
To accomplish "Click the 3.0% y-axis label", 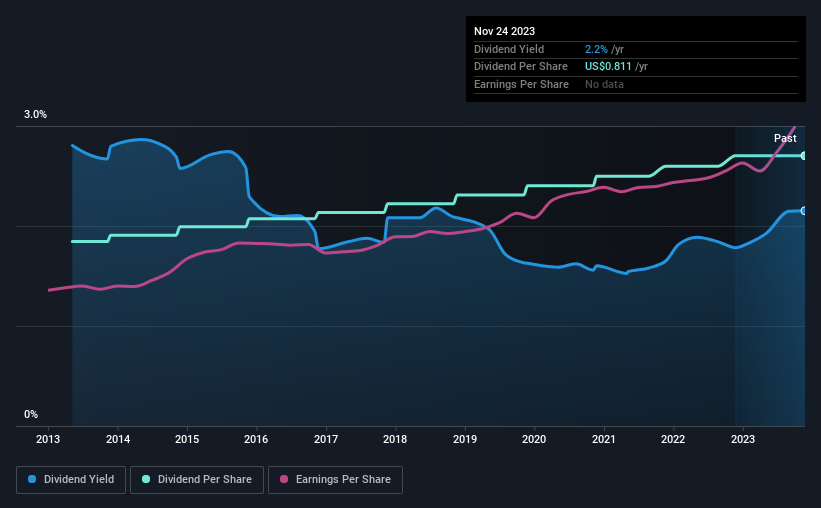I will point(35,114).
